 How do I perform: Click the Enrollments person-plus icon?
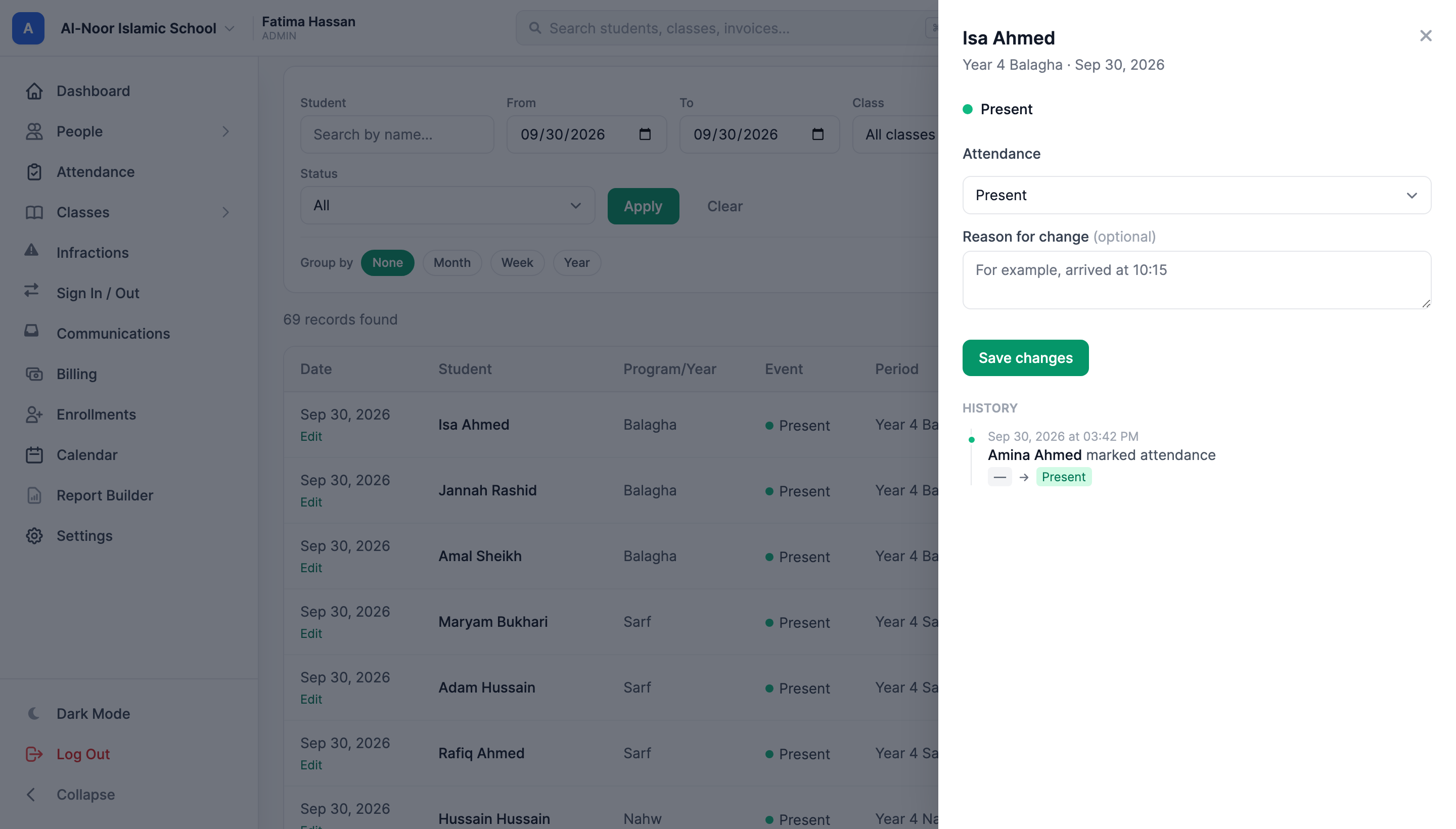34,414
